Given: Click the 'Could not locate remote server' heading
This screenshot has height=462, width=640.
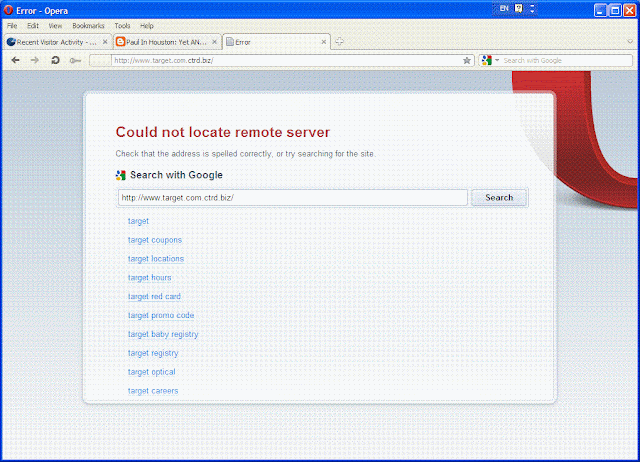Looking at the screenshot, I should click(222, 132).
